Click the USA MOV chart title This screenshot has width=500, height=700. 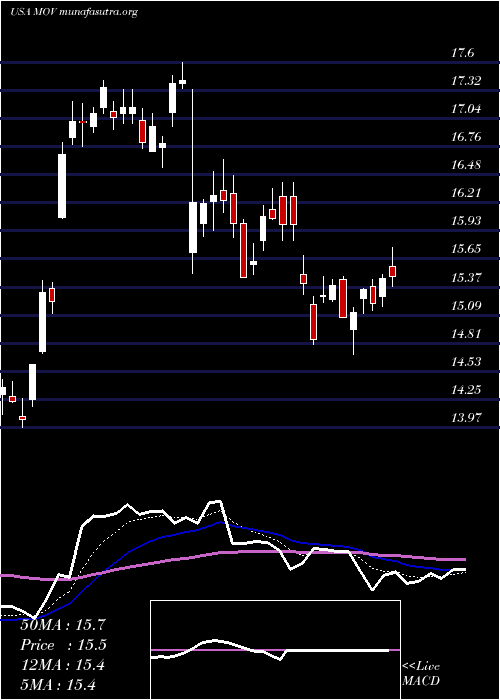pyautogui.click(x=73, y=12)
